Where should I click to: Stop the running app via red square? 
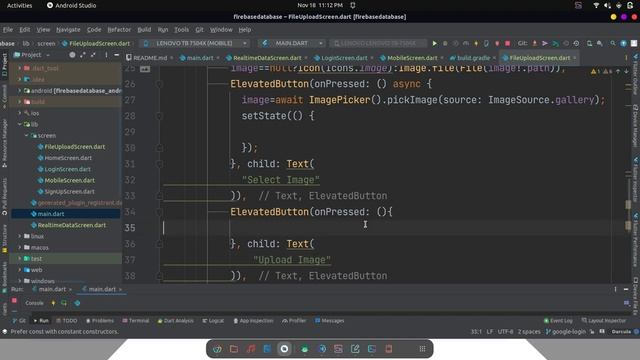coord(507,43)
